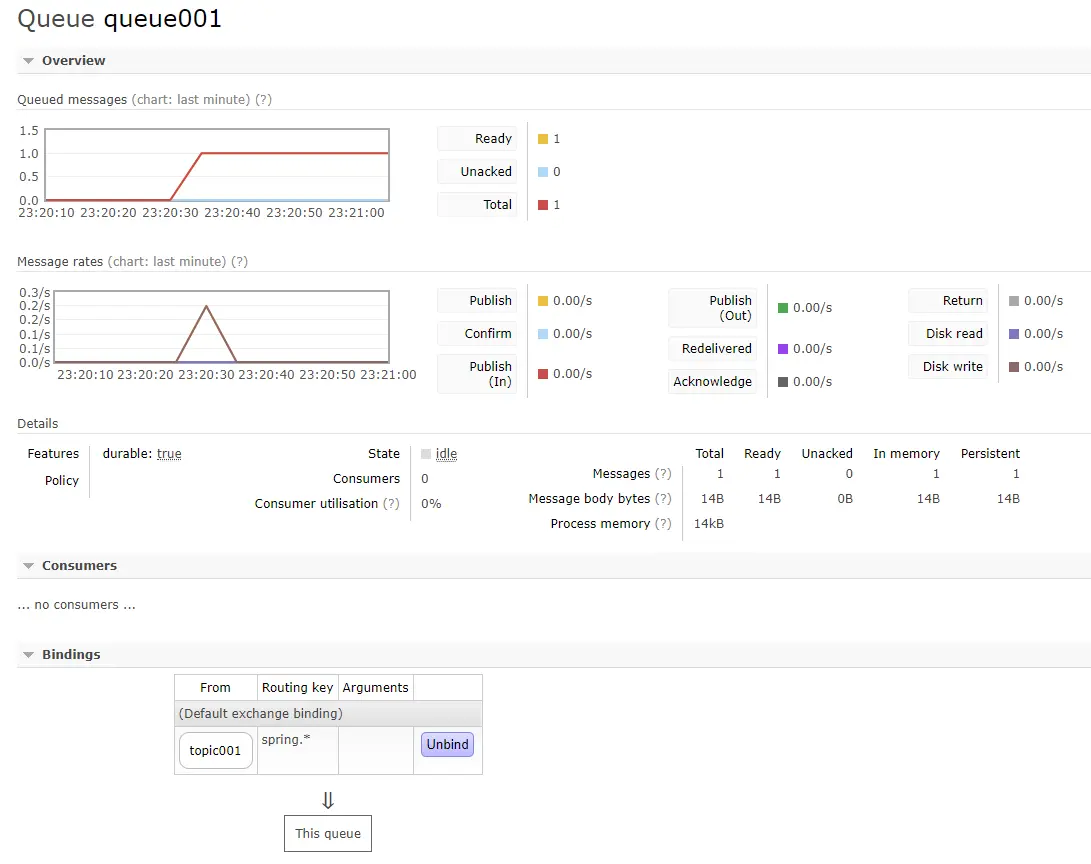Toggle the Return rate series

click(x=948, y=301)
